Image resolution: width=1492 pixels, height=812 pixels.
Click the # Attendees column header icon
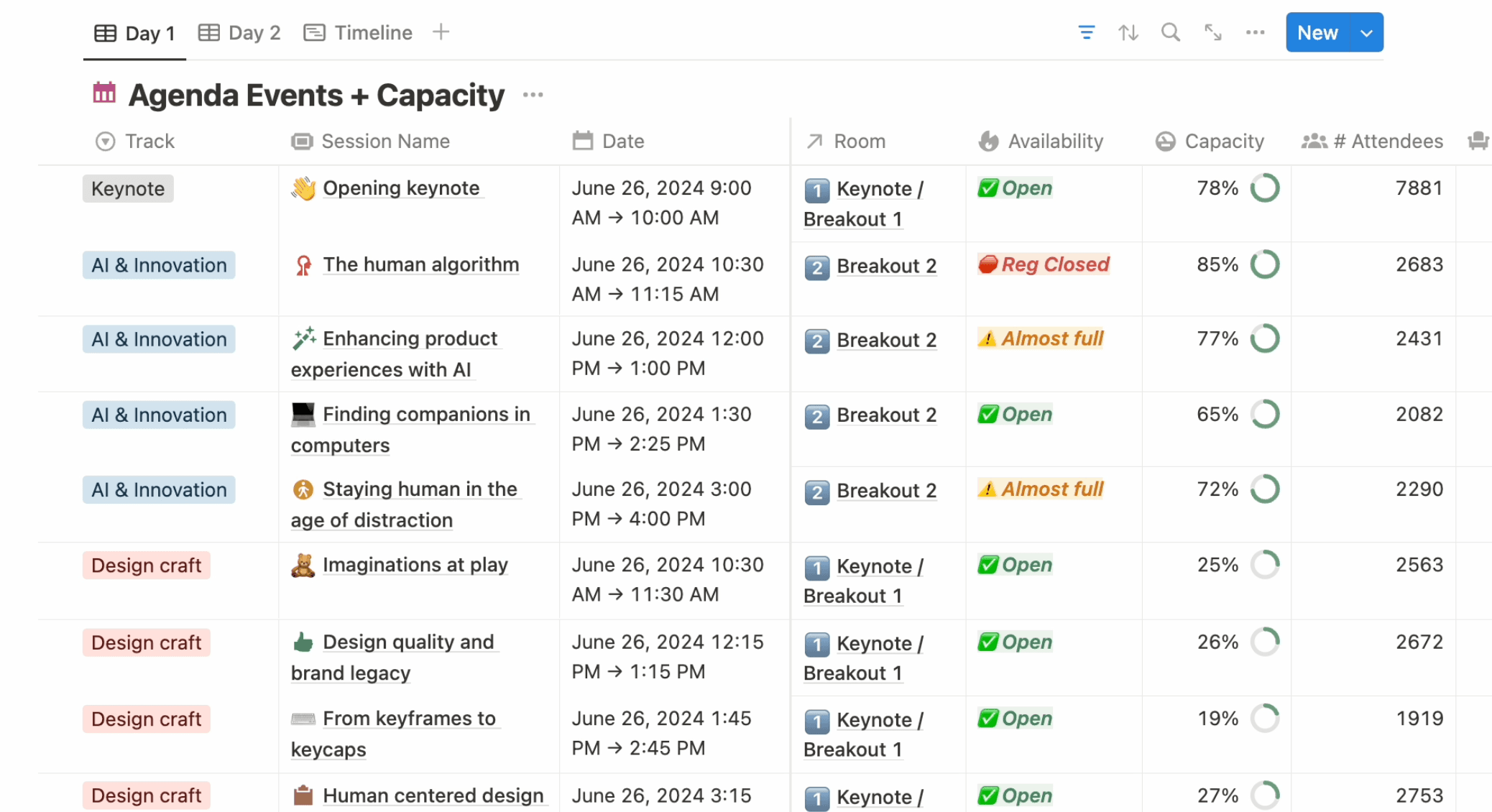pyautogui.click(x=1313, y=141)
